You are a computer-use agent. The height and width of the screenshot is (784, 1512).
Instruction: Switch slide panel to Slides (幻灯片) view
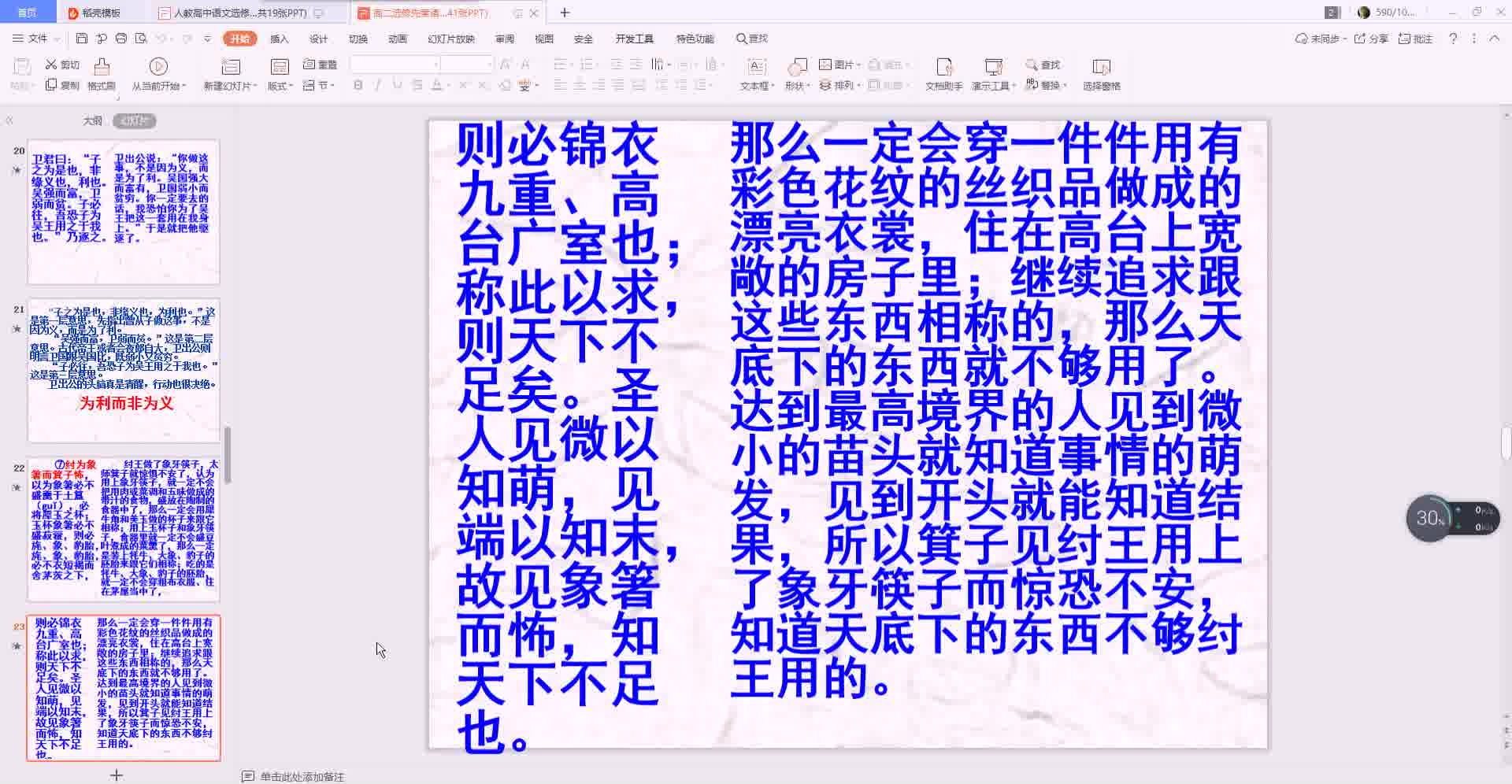click(x=135, y=120)
